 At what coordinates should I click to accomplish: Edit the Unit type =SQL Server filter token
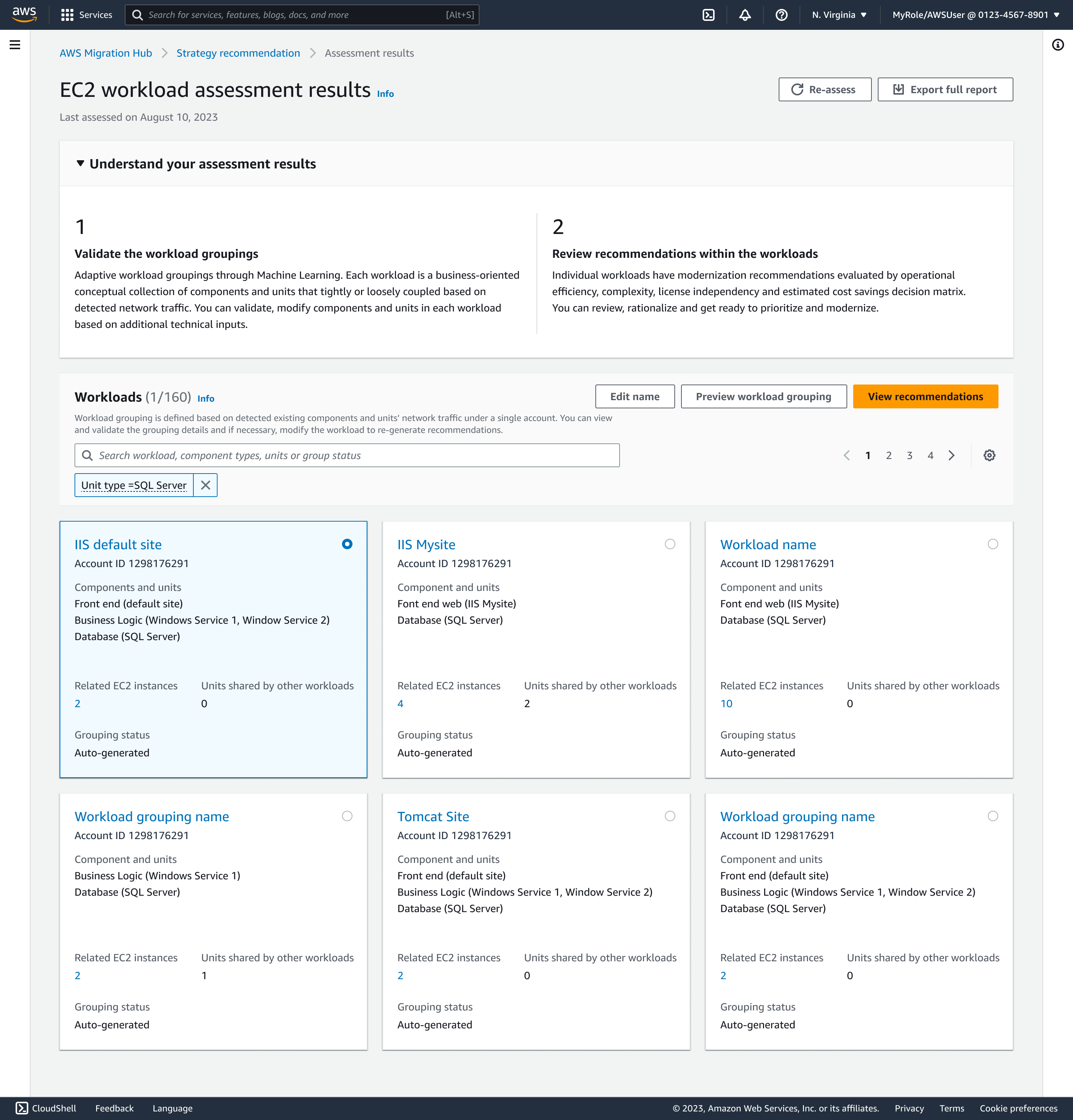pos(134,485)
